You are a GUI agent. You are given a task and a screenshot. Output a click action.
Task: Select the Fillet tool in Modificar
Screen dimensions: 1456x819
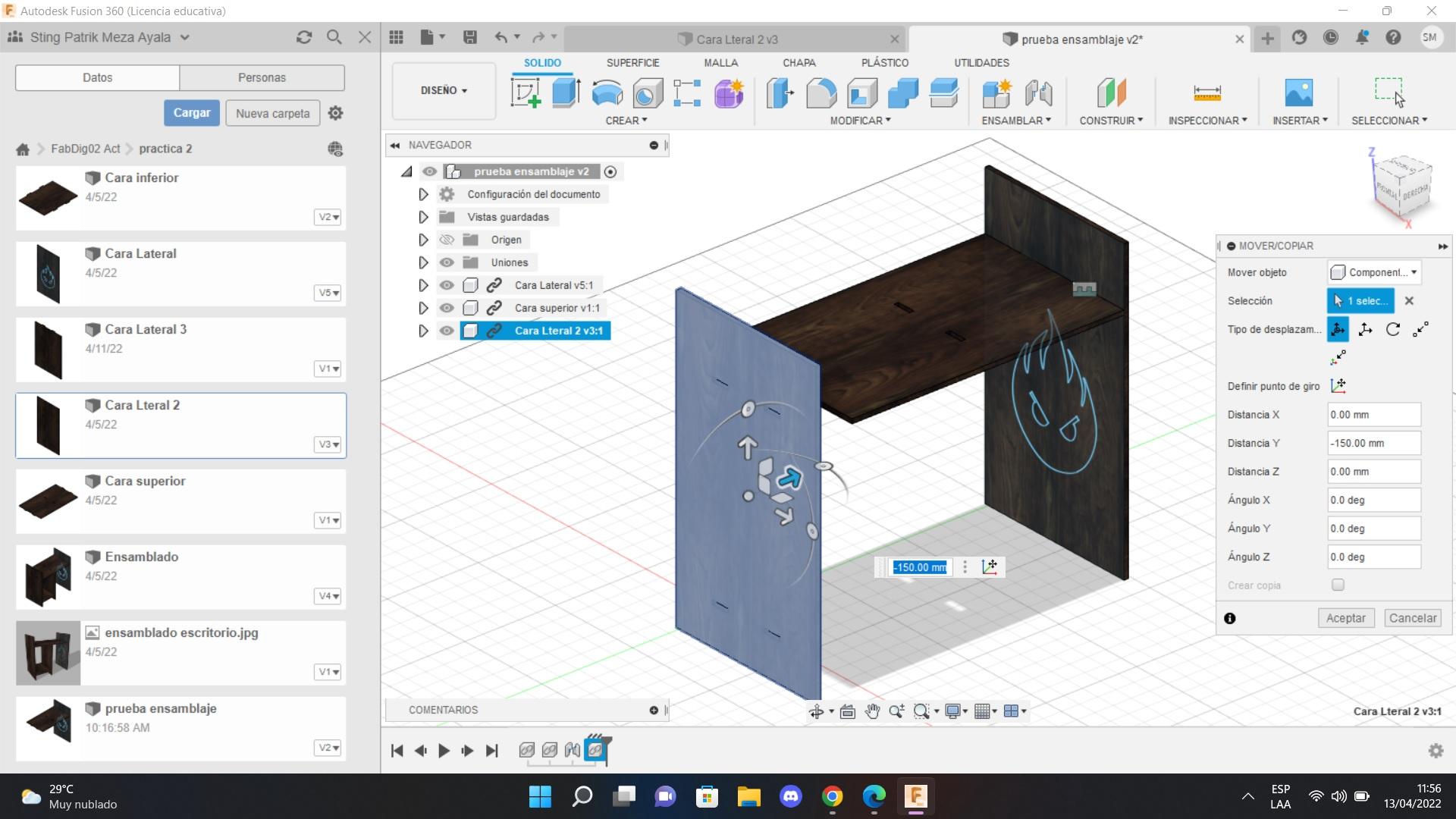tap(821, 93)
